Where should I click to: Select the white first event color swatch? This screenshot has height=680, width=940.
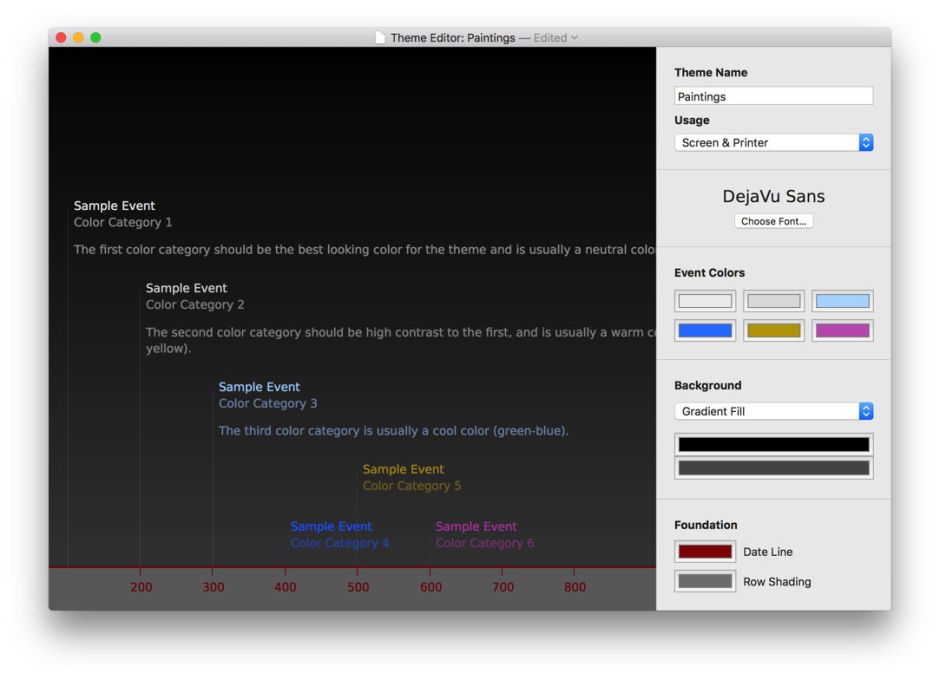click(x=705, y=301)
